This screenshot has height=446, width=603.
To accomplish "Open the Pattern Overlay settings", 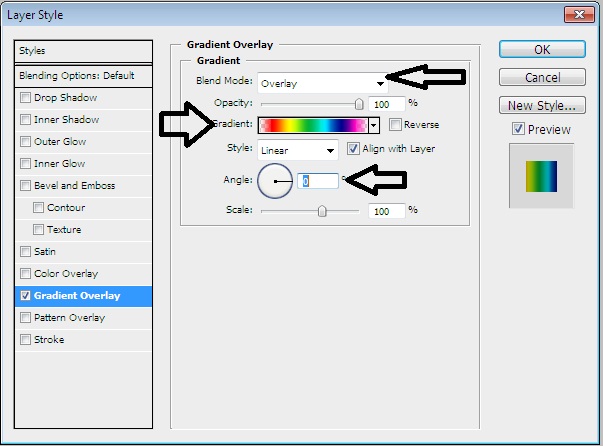I will pyautogui.click(x=69, y=318).
